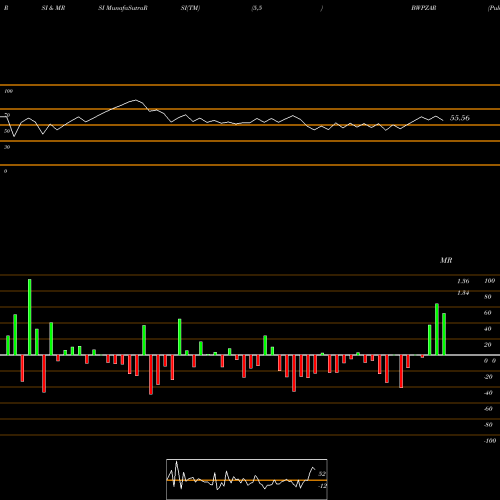The width and height of the screenshot is (500, 500).
Task: Click the 60 label on the MR axis
Action: [488, 313]
